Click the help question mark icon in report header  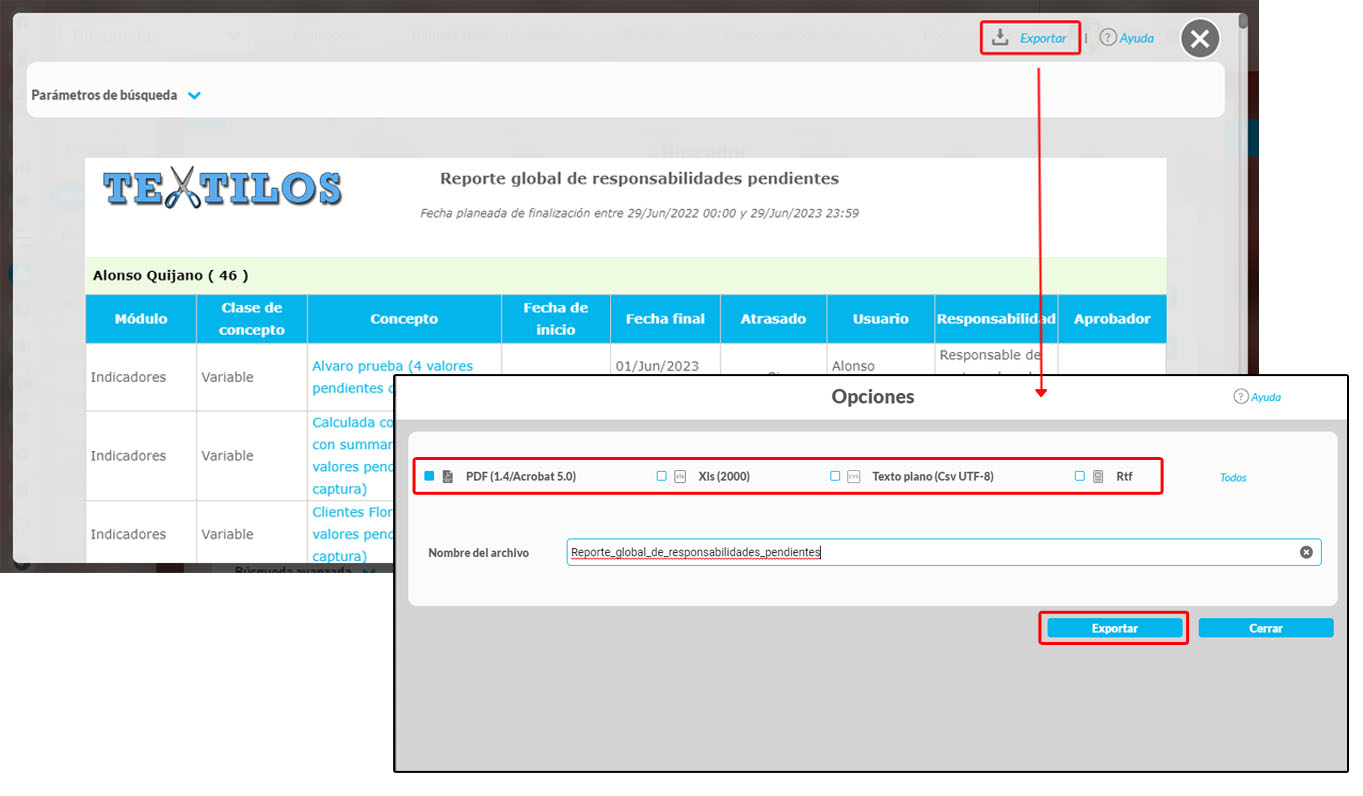pos(1107,37)
